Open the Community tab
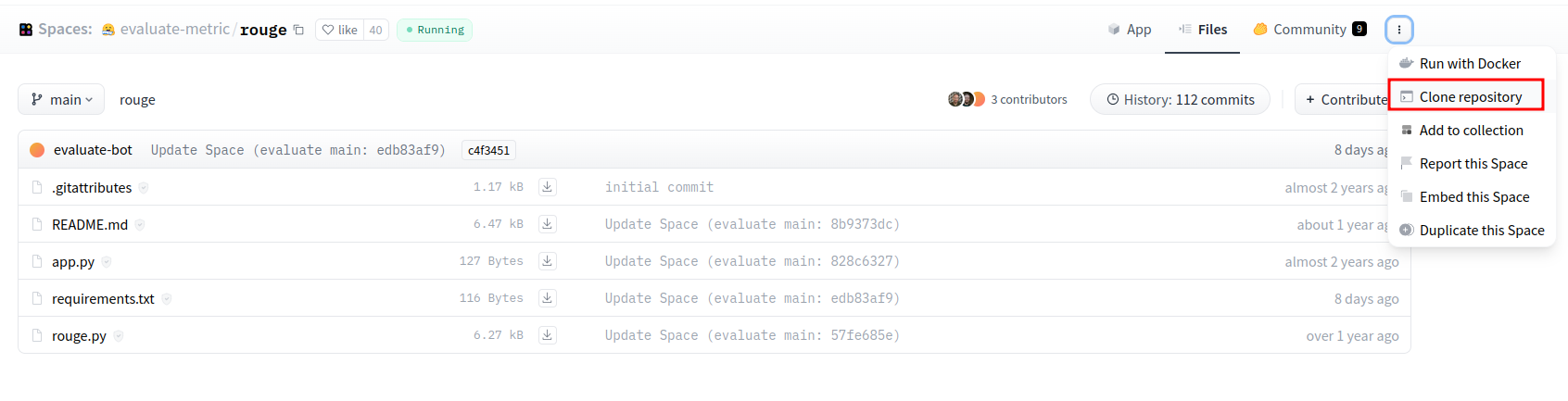 click(1309, 30)
